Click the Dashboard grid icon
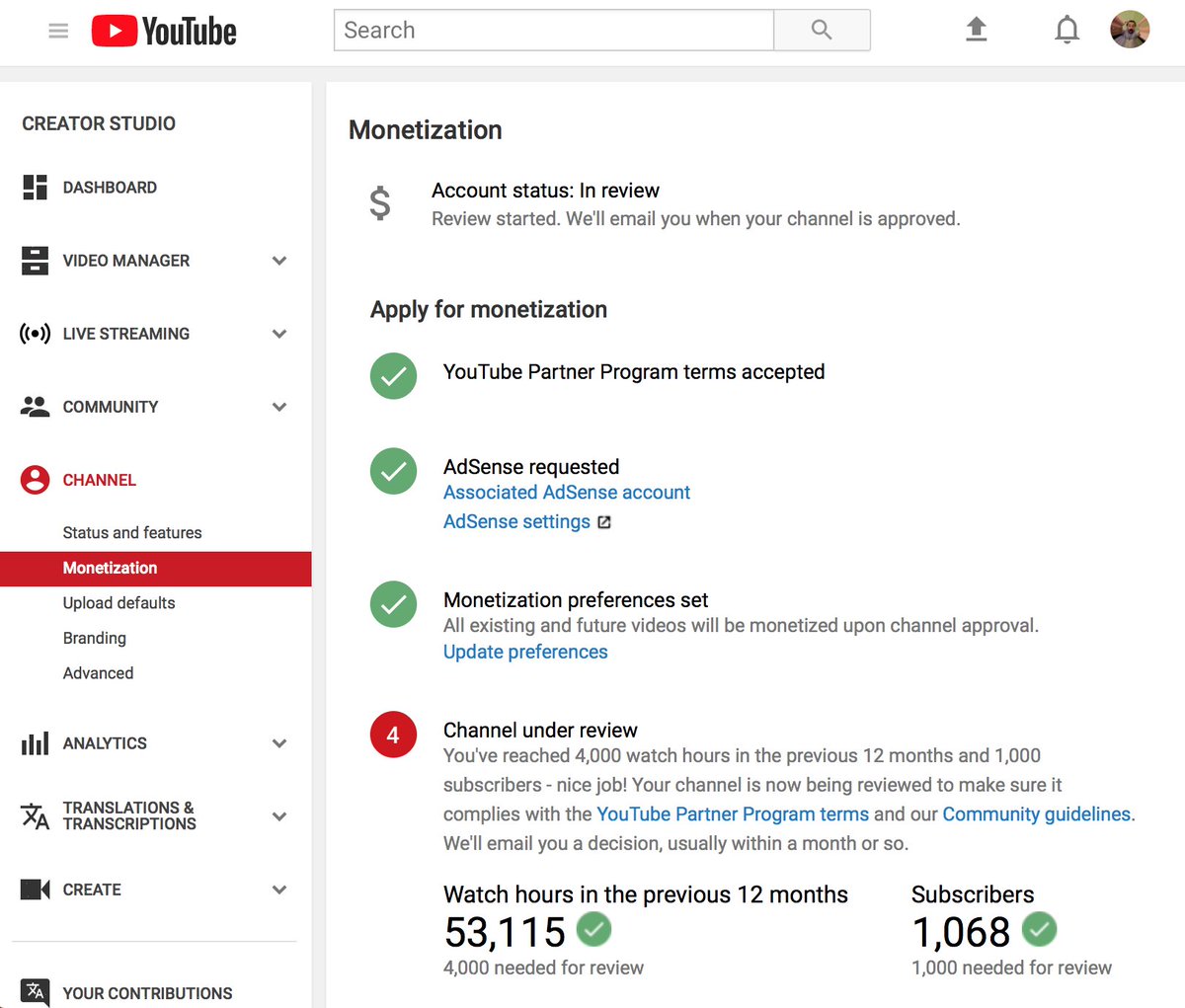This screenshot has width=1185, height=1008. [35, 188]
